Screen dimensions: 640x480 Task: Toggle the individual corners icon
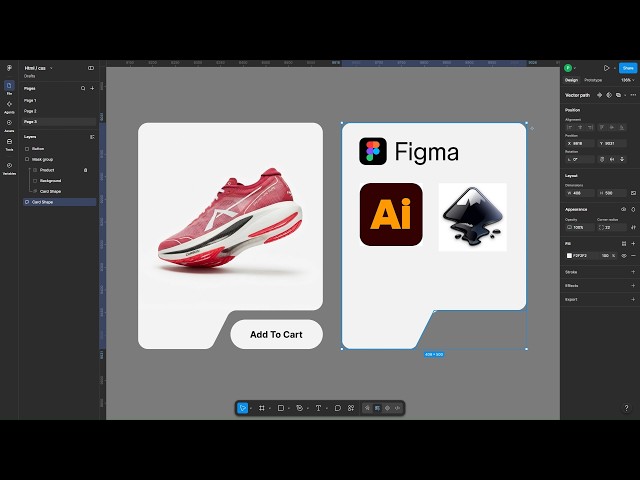(x=633, y=227)
